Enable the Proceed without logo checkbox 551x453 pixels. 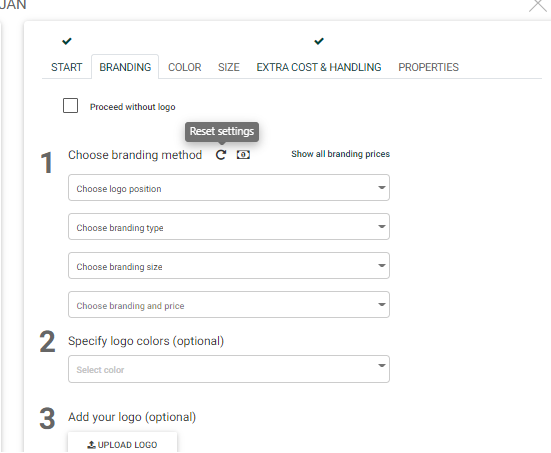70,105
